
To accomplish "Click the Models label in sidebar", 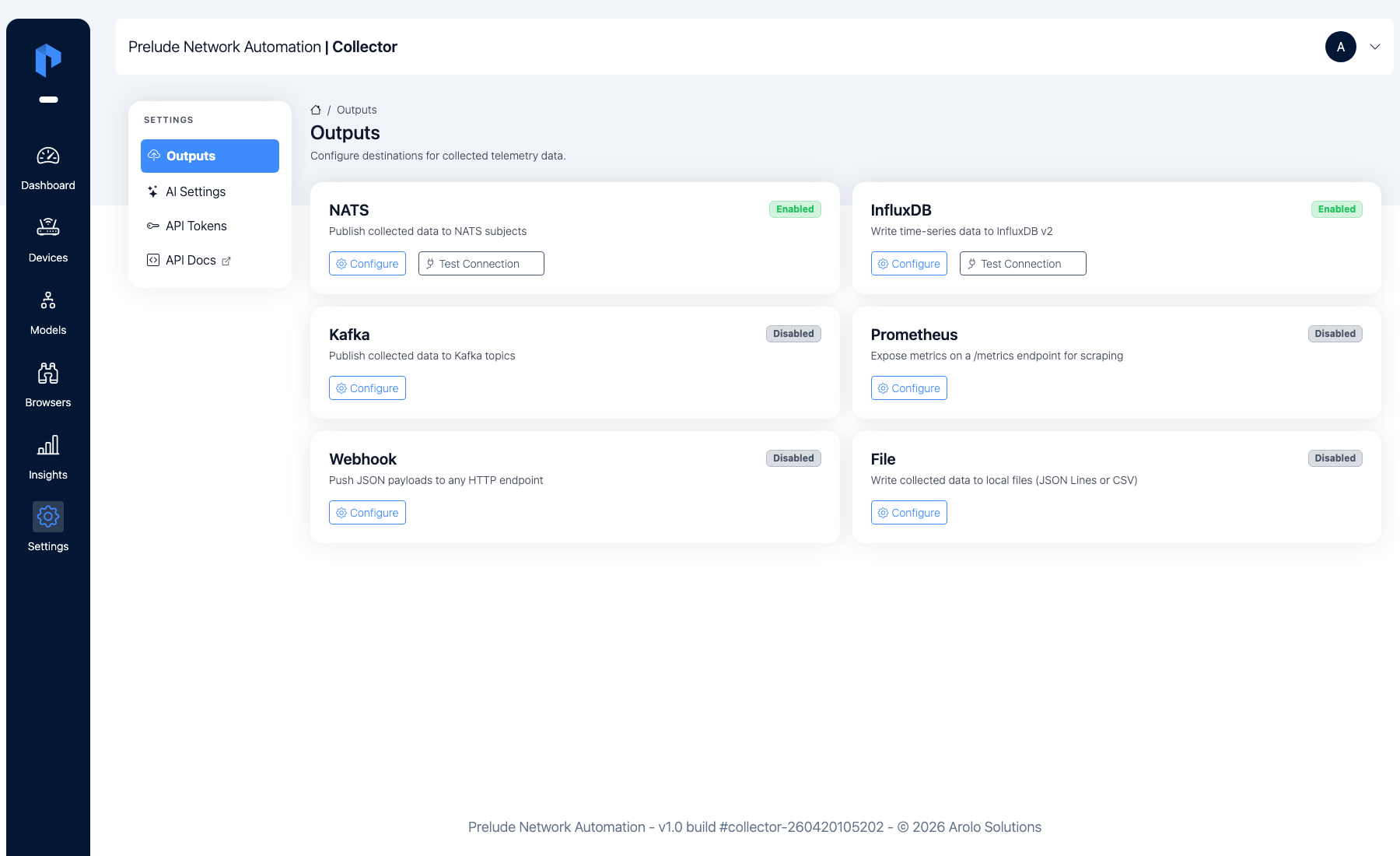I will [x=48, y=330].
